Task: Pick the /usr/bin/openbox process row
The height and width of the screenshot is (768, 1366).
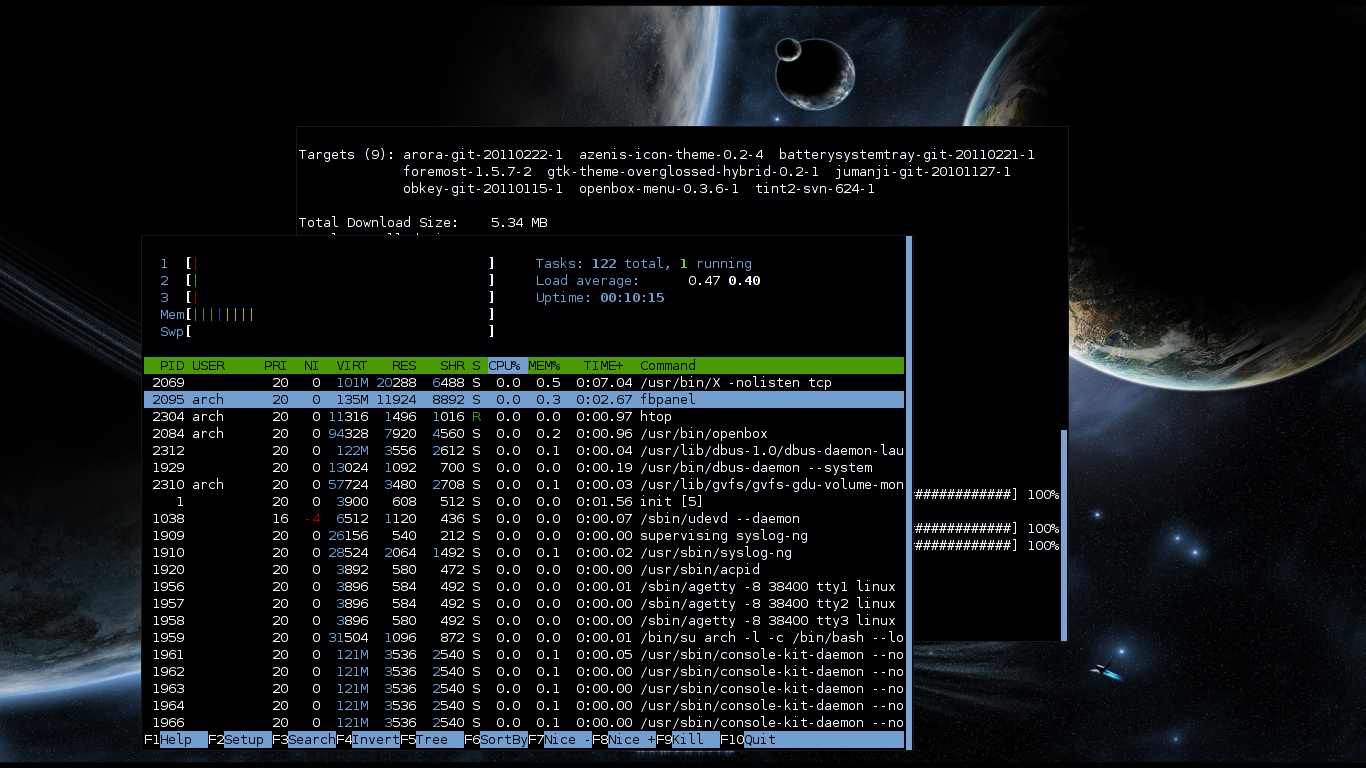Action: point(524,434)
